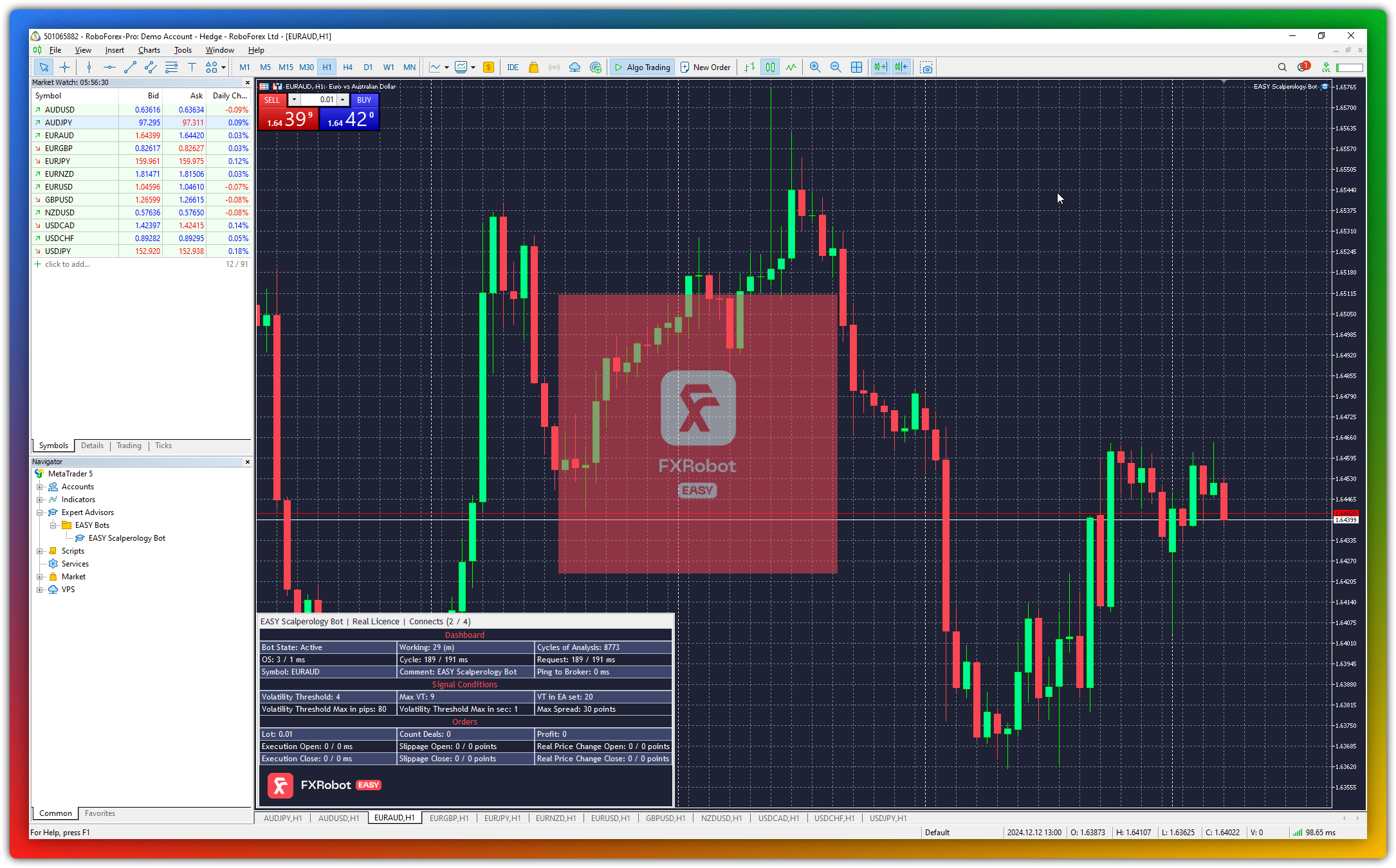1396x868 pixels.
Task: Expand the Scripts node in Navigator
Action: 40,551
